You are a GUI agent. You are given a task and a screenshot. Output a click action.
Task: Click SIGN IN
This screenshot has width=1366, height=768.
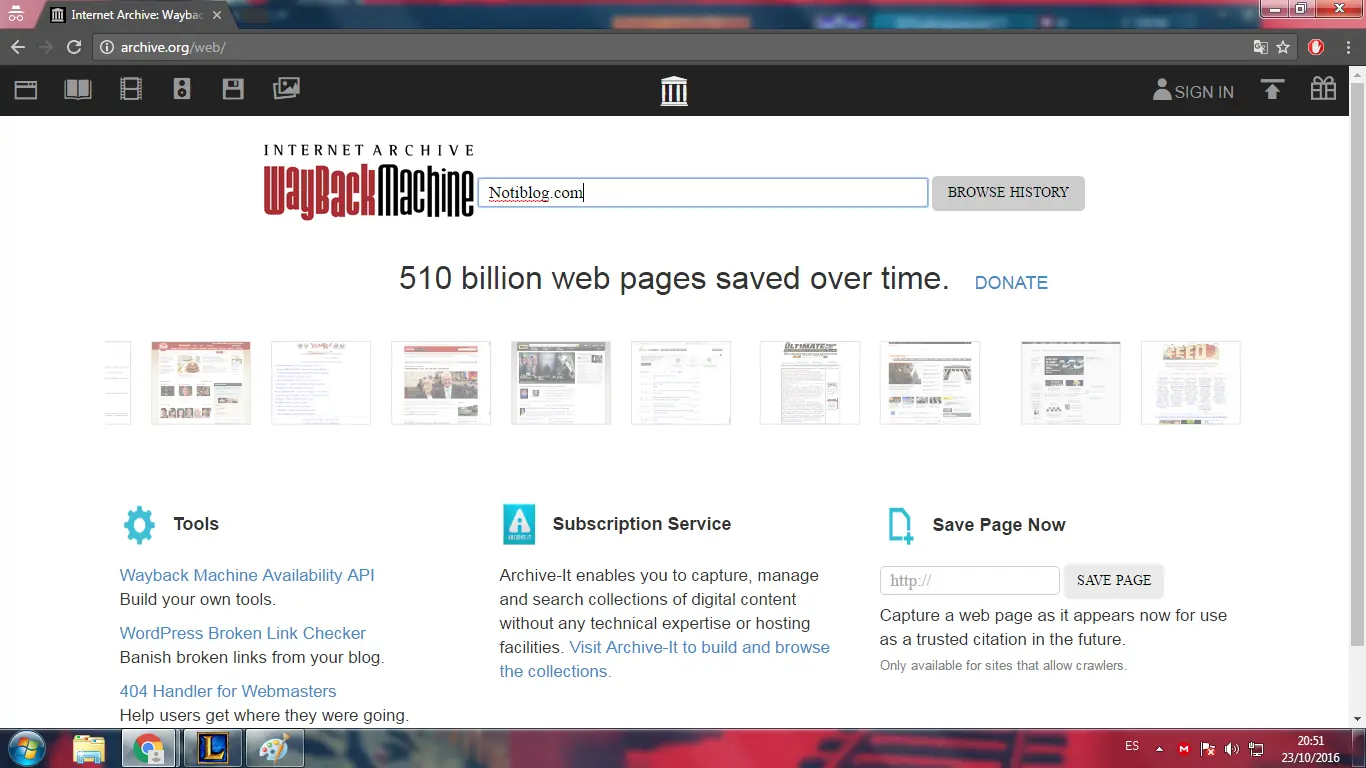pos(1193,91)
